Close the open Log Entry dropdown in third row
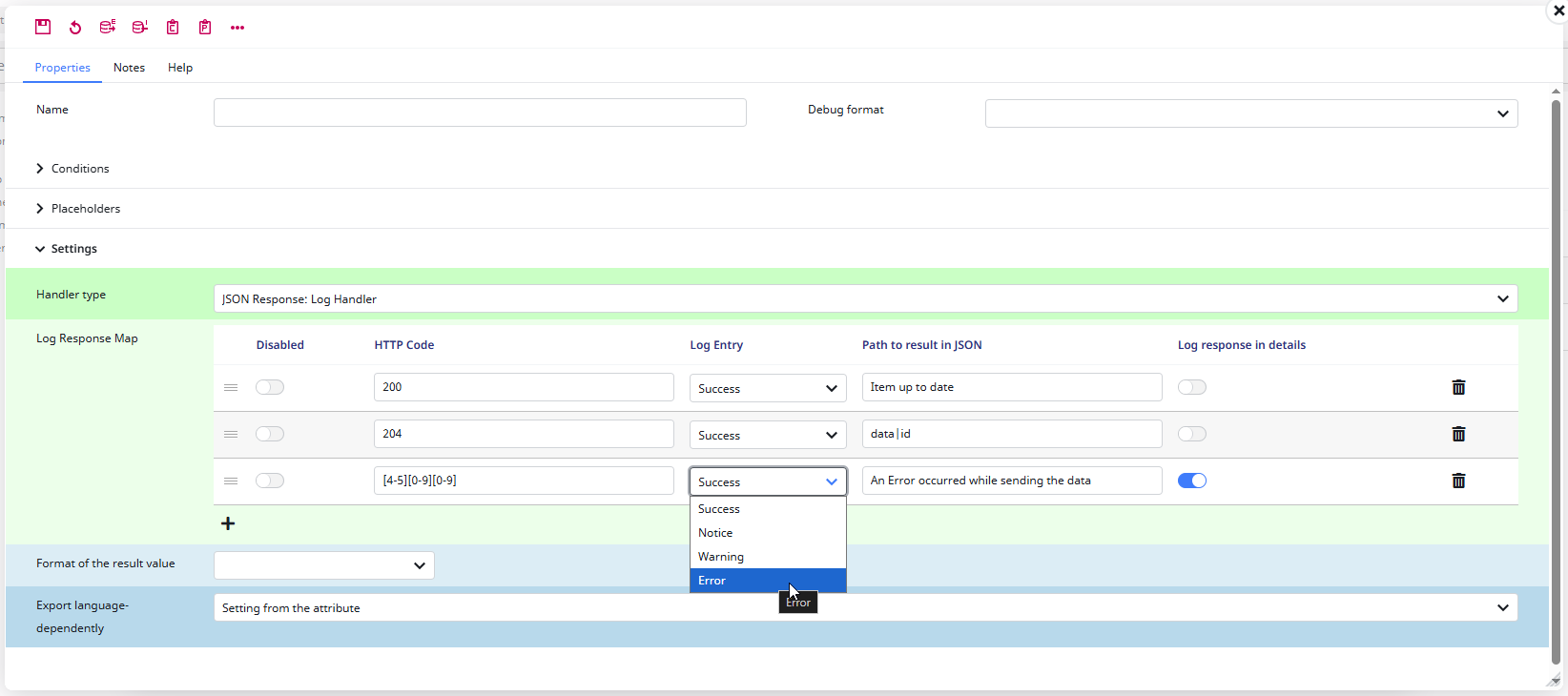Image resolution: width=1568 pixels, height=696 pixels. pyautogui.click(x=768, y=481)
